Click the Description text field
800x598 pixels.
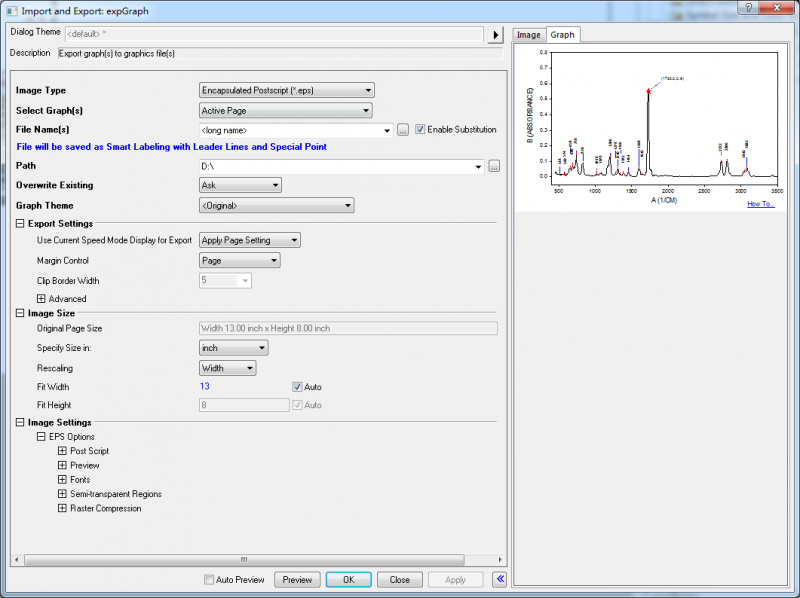pyautogui.click(x=280, y=54)
